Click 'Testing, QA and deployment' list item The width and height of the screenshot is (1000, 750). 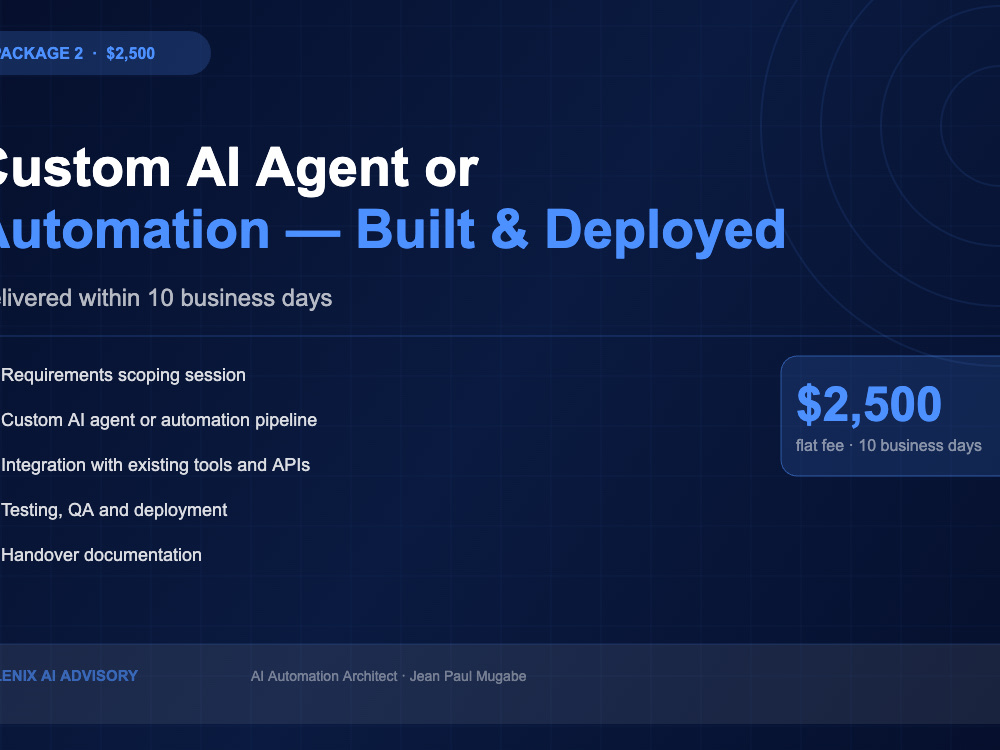click(114, 510)
